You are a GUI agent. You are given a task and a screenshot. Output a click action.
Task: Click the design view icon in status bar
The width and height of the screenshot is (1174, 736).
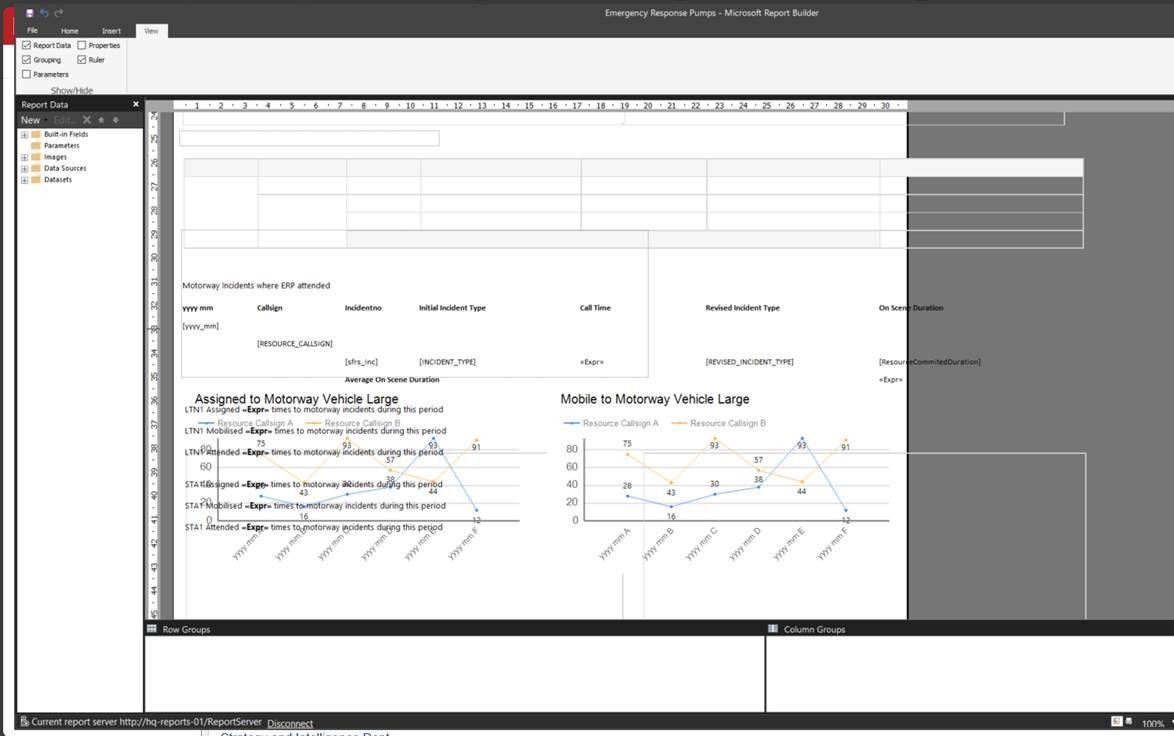coord(1116,722)
